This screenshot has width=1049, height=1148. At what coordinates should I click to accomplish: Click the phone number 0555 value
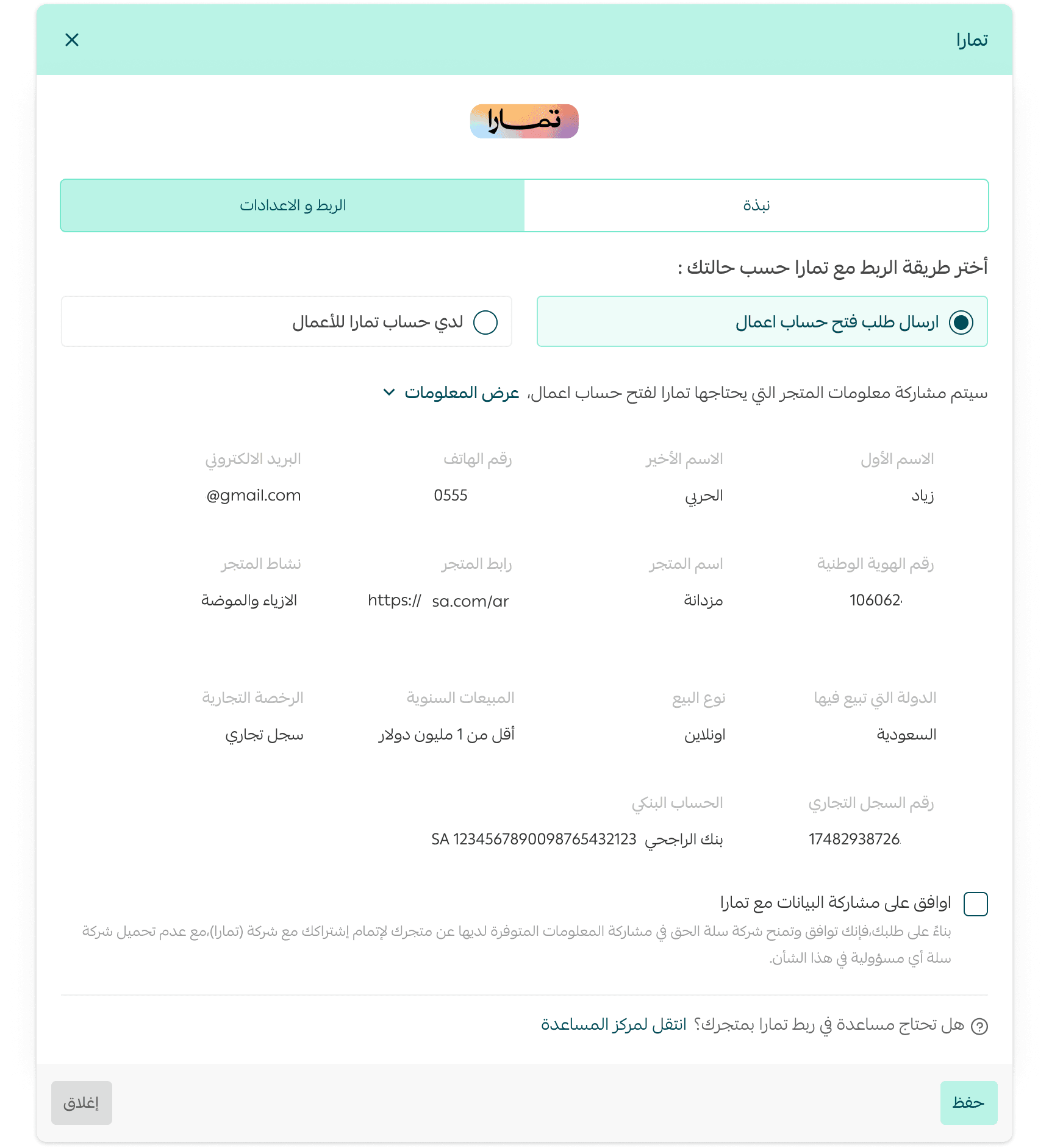click(x=451, y=496)
